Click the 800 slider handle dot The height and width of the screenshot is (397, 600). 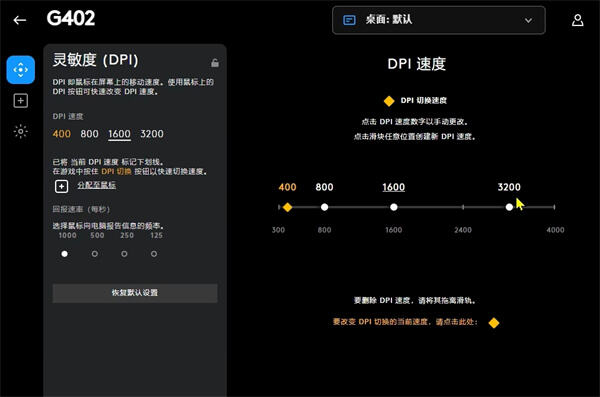coord(324,207)
